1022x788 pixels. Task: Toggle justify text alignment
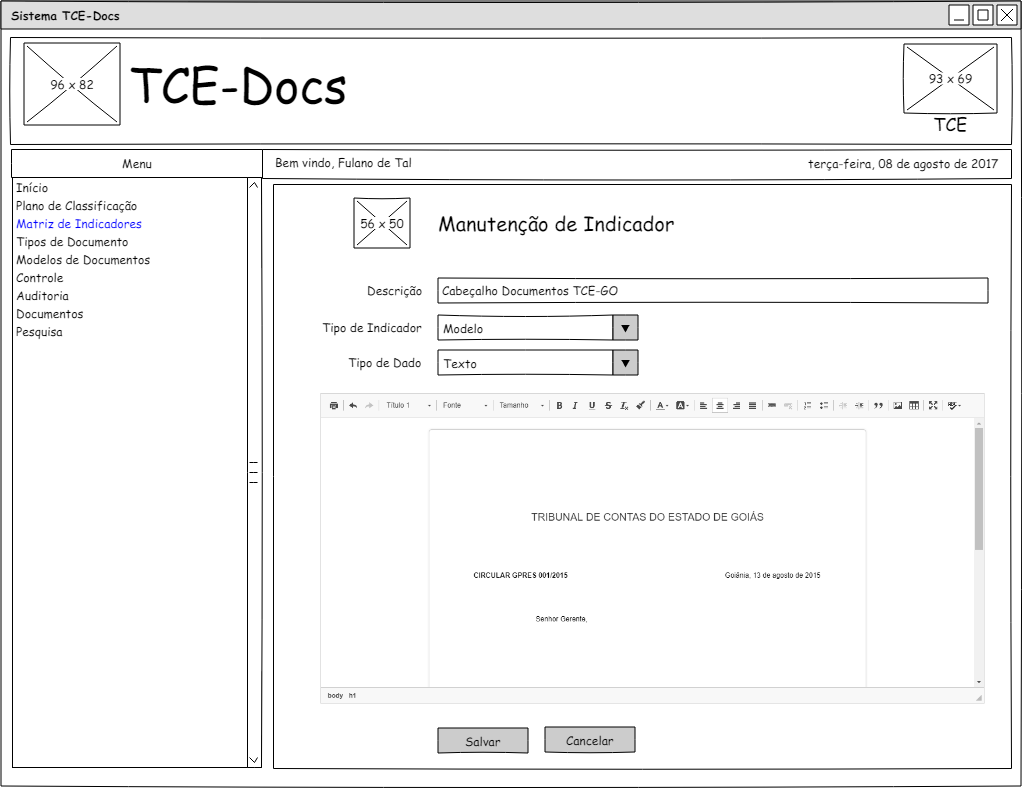click(x=752, y=406)
